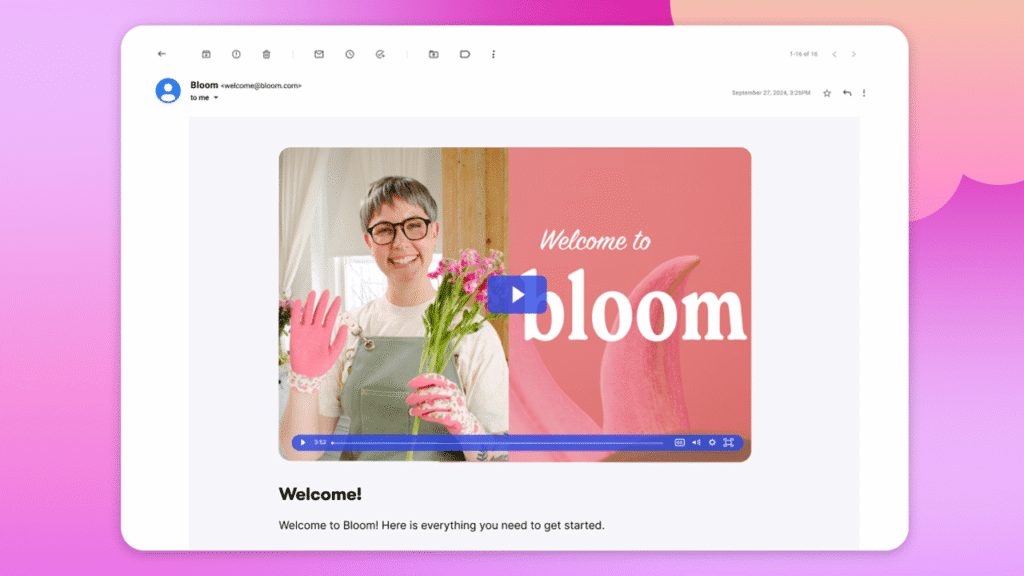
Task: Add email to tasks
Action: (x=380, y=54)
